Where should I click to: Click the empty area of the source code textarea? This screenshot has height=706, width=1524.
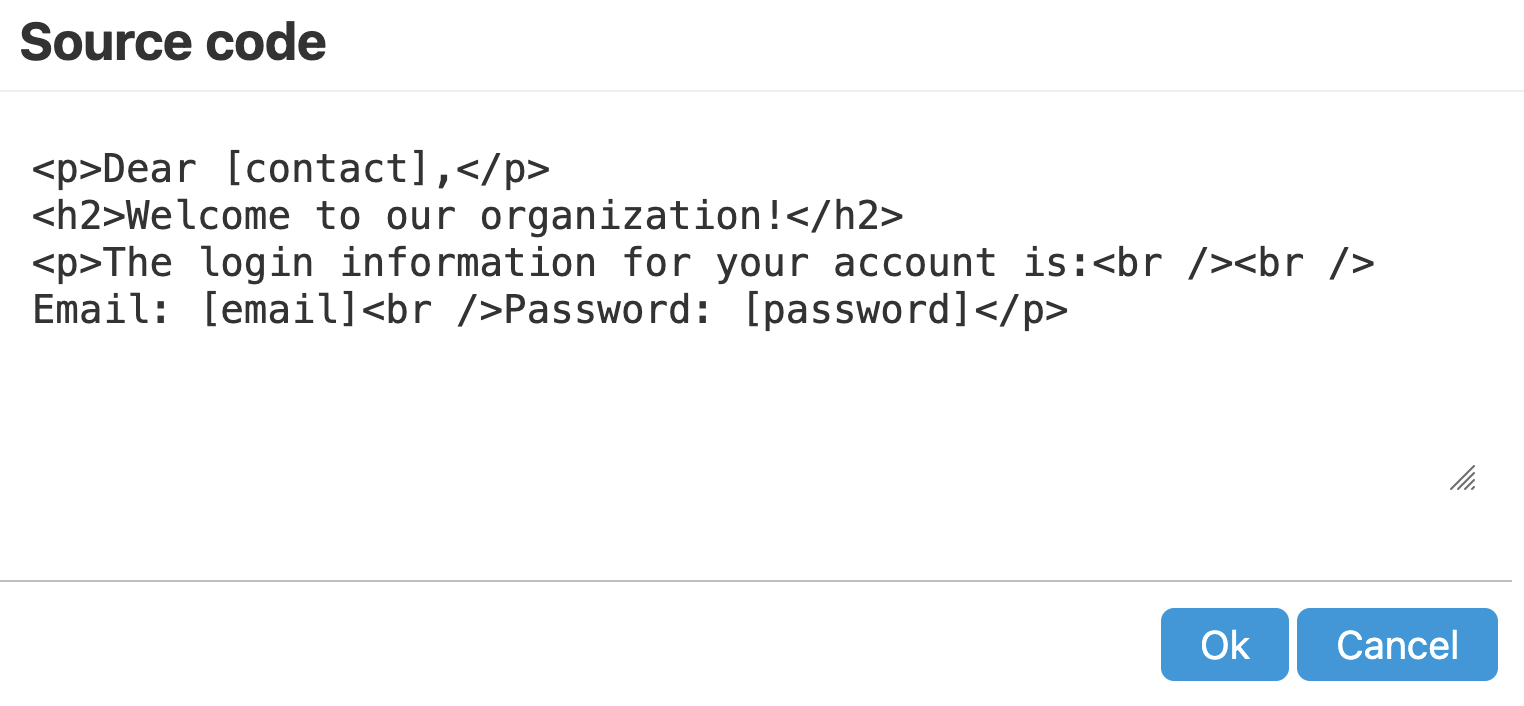(x=700, y=420)
